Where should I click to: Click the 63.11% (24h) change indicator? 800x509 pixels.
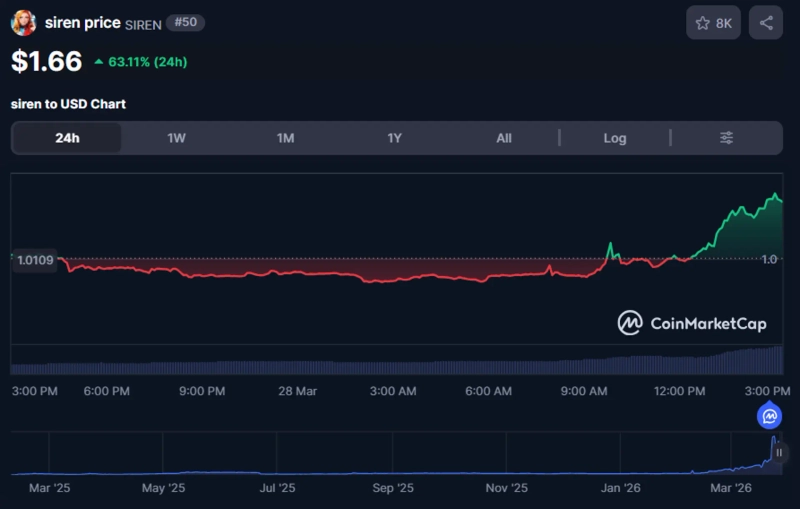[x=147, y=62]
